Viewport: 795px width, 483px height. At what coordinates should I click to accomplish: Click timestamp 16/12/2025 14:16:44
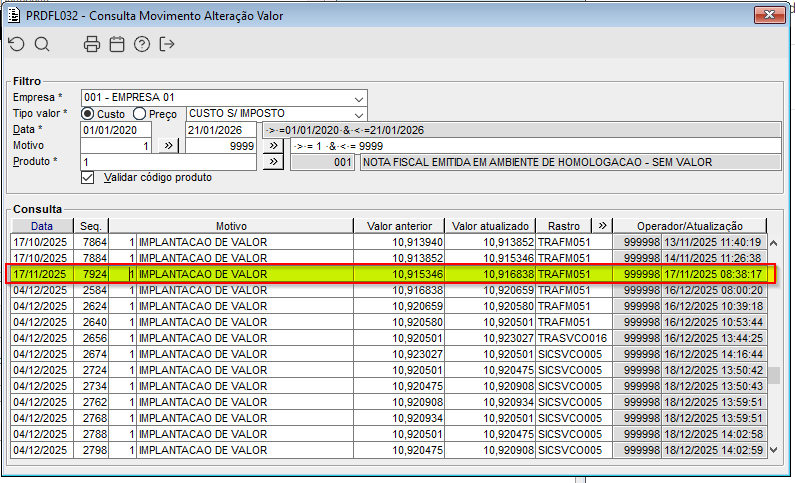[714, 354]
